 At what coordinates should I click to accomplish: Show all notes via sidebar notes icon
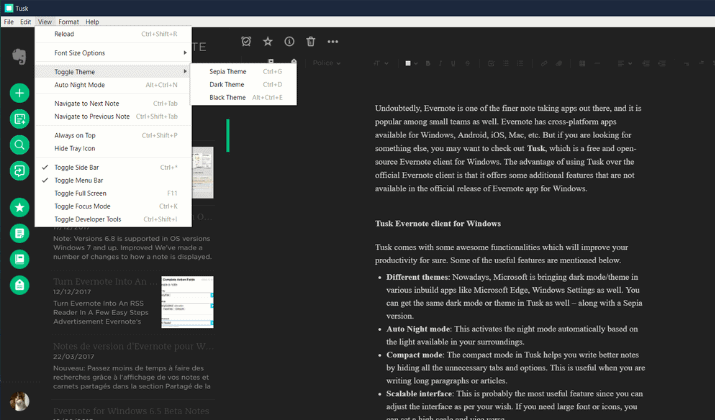coord(19,233)
